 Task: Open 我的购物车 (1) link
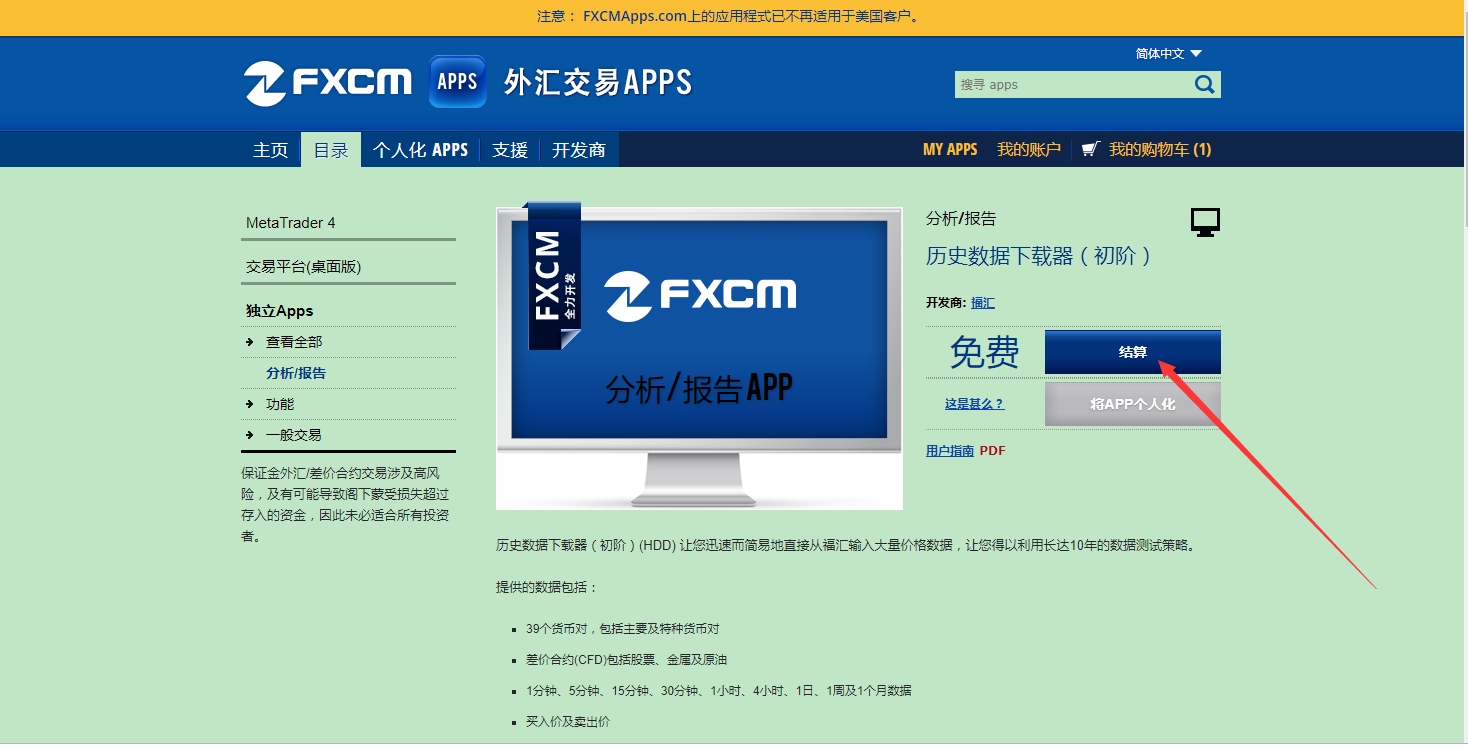1160,149
